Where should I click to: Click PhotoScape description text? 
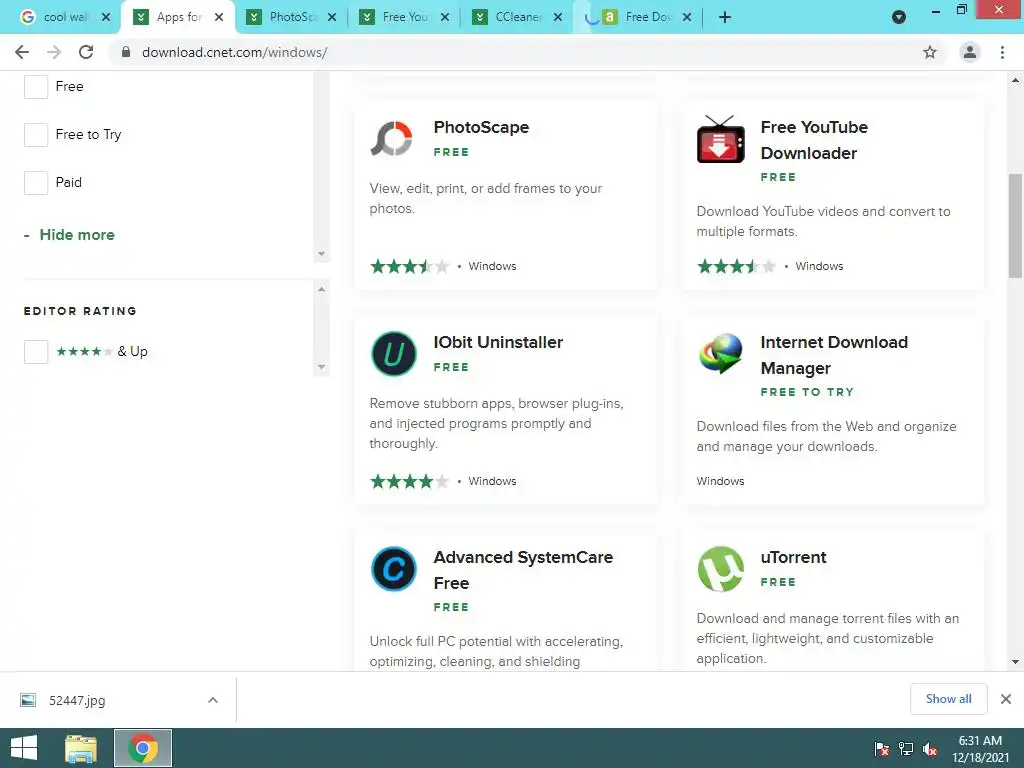pos(485,199)
